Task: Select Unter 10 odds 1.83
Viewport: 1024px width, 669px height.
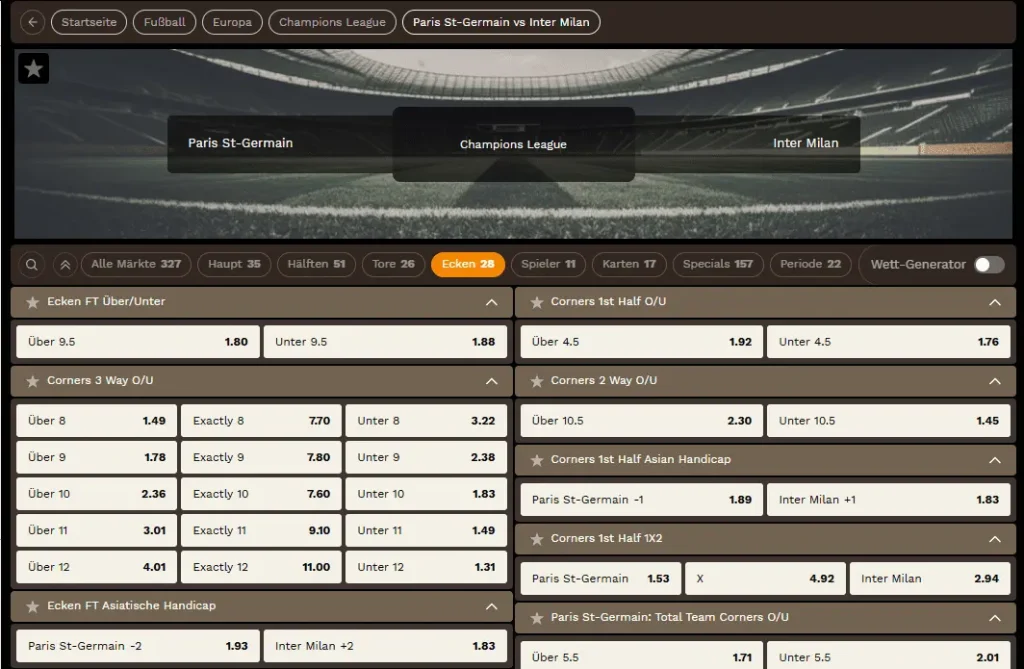Action: tap(426, 494)
